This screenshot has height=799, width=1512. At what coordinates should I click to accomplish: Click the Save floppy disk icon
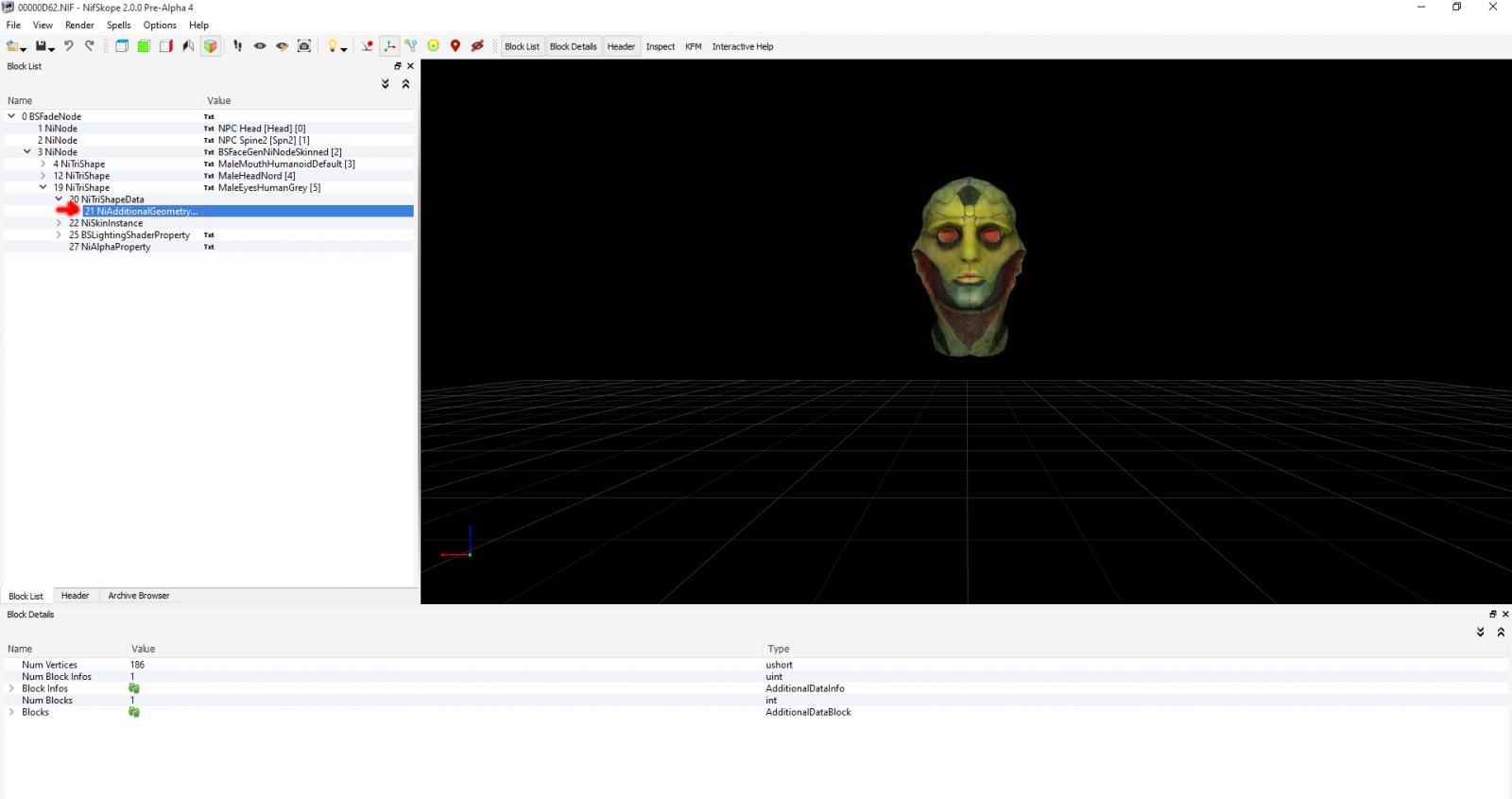(x=41, y=46)
